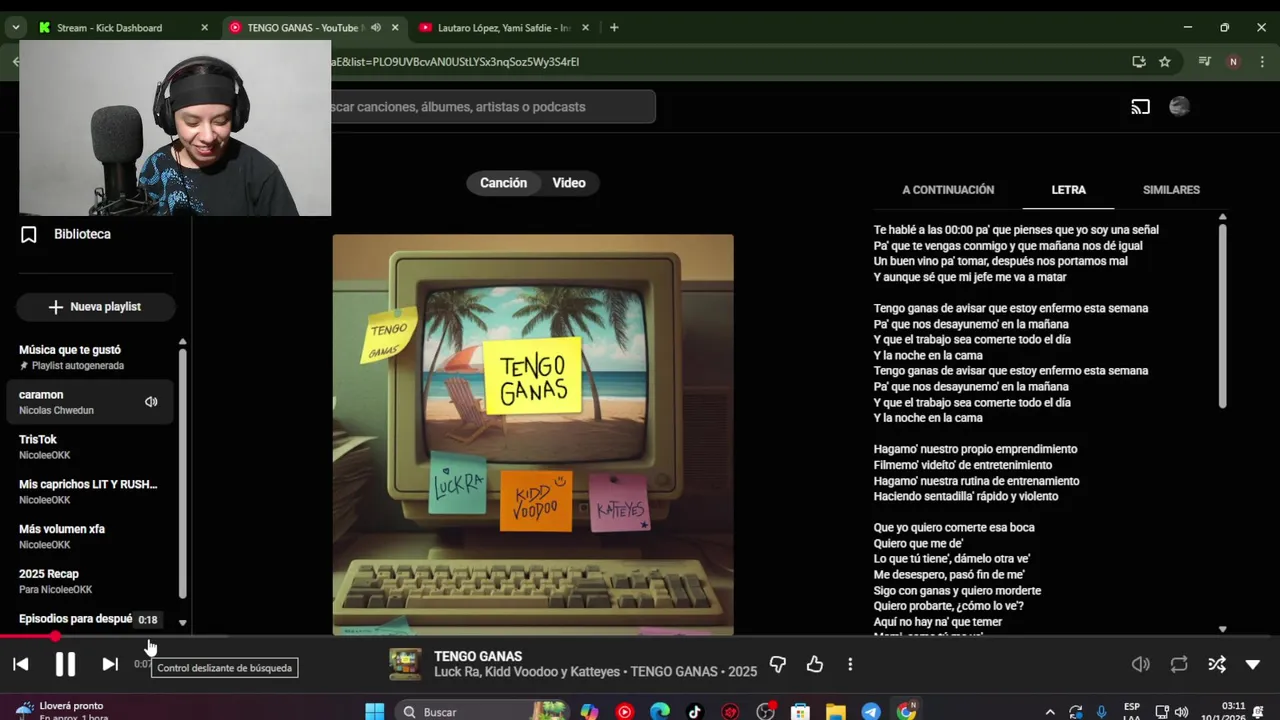The height and width of the screenshot is (720, 1280).
Task: Close the Stream - Kick Dashboard tab
Action: [x=204, y=28]
